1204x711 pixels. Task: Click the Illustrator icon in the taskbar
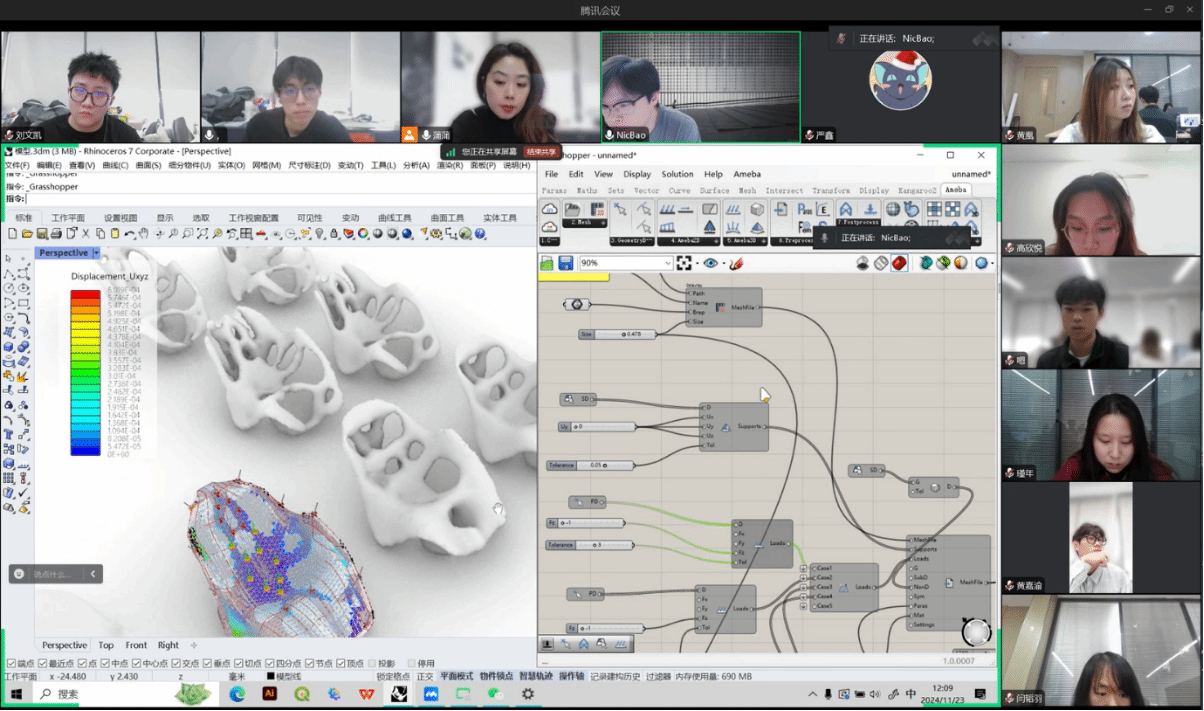269,694
